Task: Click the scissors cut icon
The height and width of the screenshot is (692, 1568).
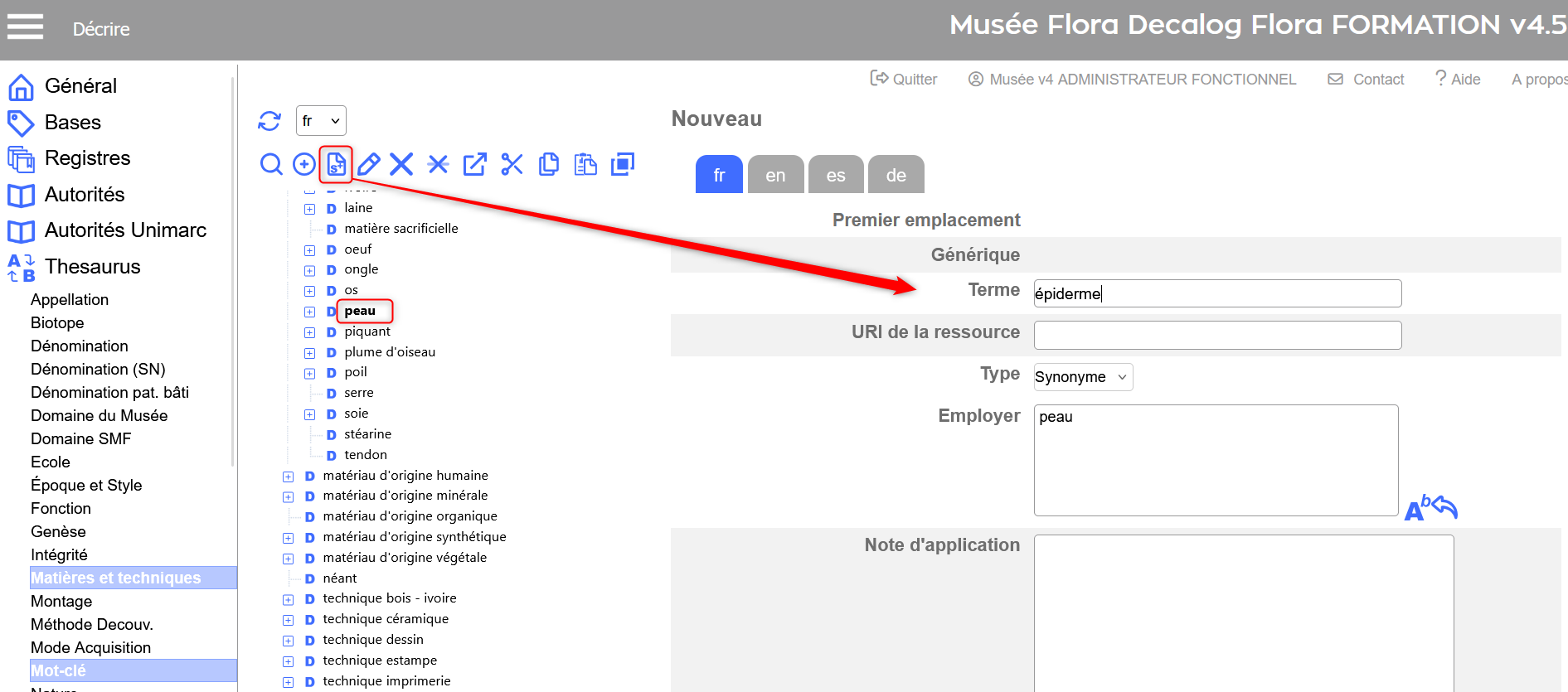Action: pyautogui.click(x=512, y=164)
